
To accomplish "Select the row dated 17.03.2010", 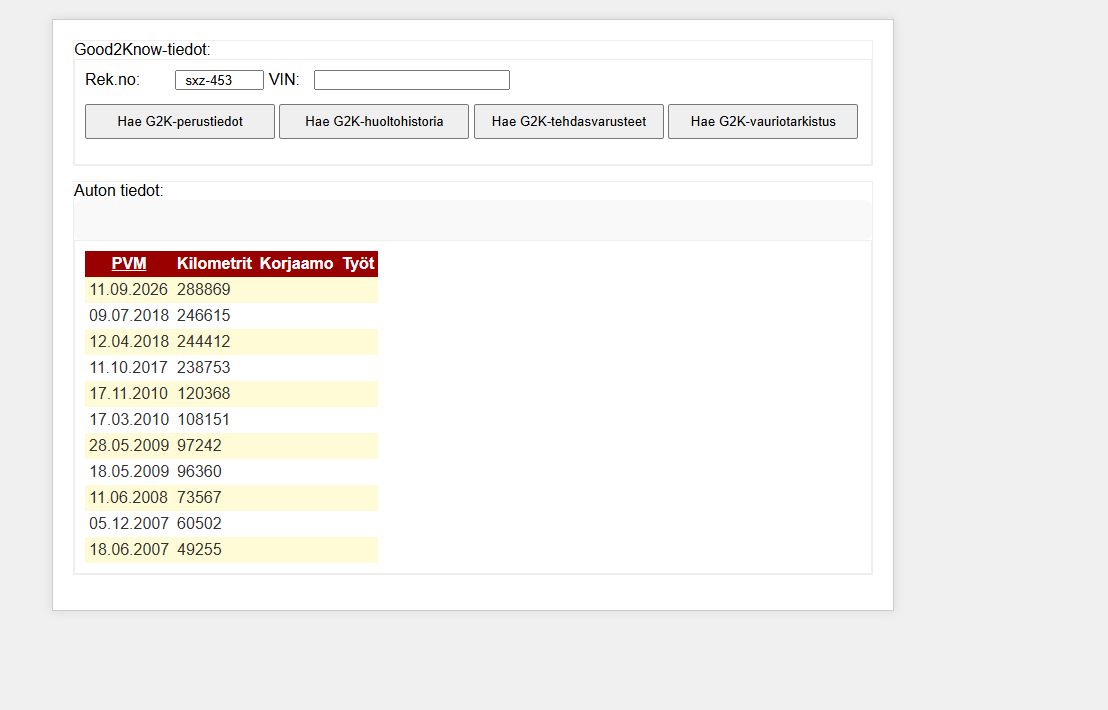I will pos(231,420).
